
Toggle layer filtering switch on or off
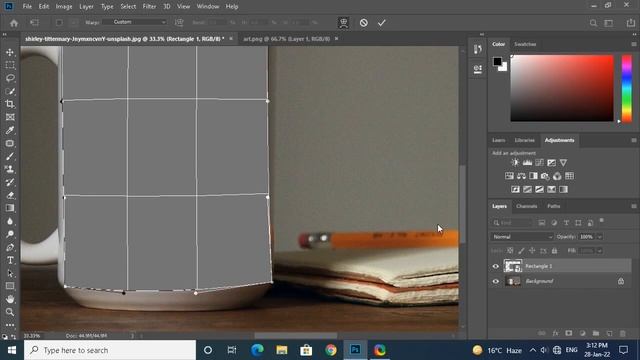click(x=601, y=221)
